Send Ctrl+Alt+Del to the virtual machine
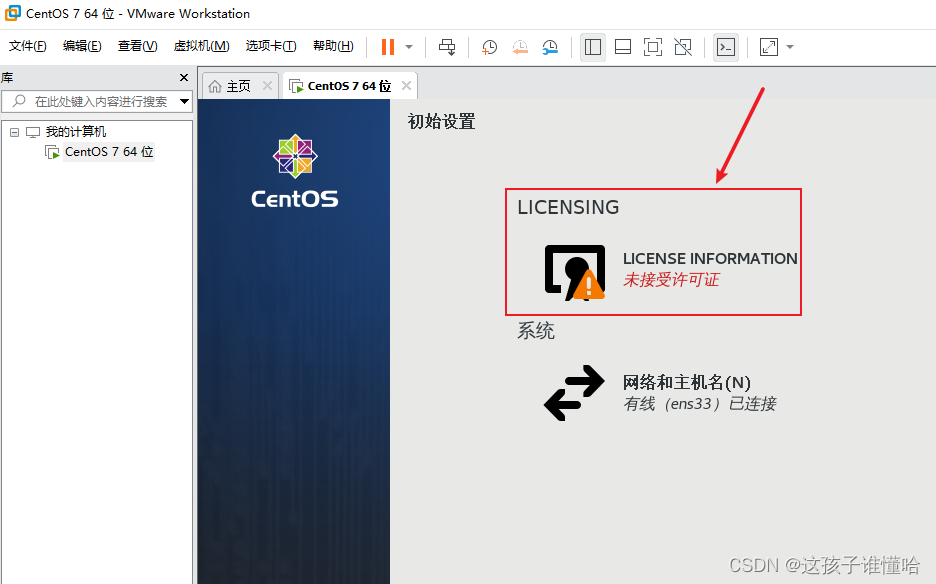Image resolution: width=936 pixels, height=584 pixels. pyautogui.click(x=447, y=47)
